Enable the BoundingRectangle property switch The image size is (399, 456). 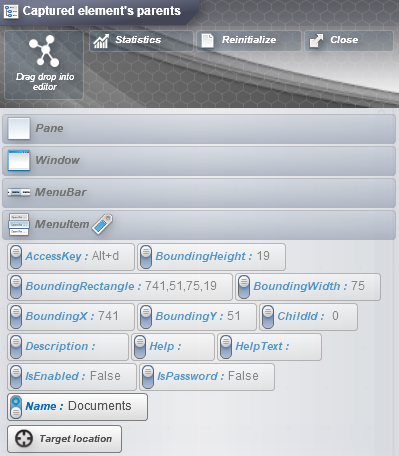tap(16, 287)
